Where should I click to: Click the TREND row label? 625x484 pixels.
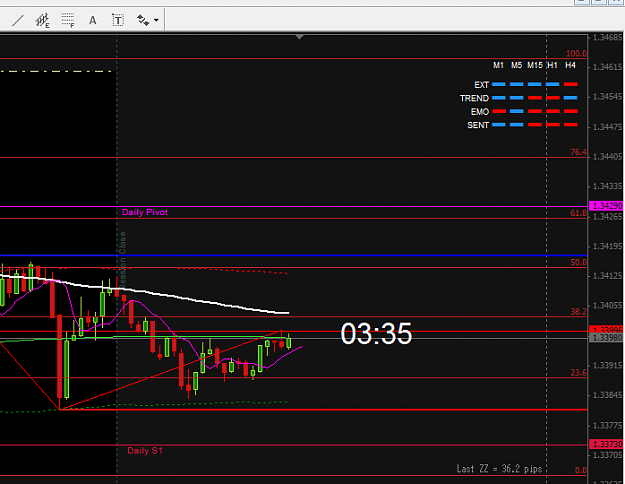point(474,98)
